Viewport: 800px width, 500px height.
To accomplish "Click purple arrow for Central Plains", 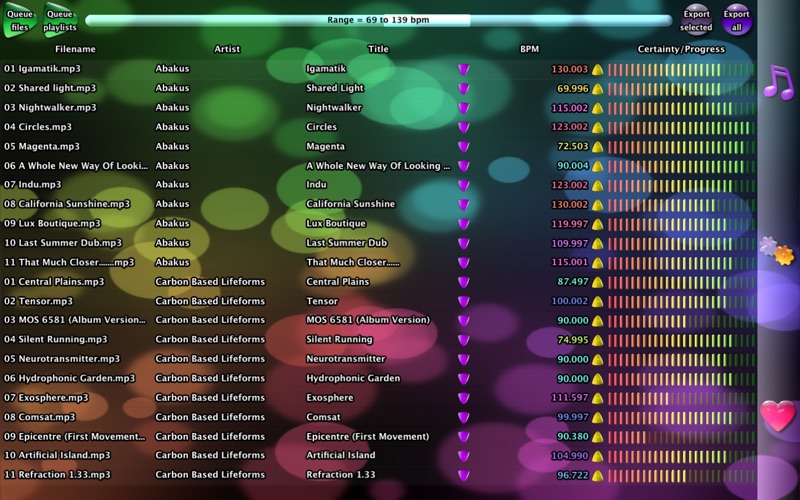I will click(463, 282).
